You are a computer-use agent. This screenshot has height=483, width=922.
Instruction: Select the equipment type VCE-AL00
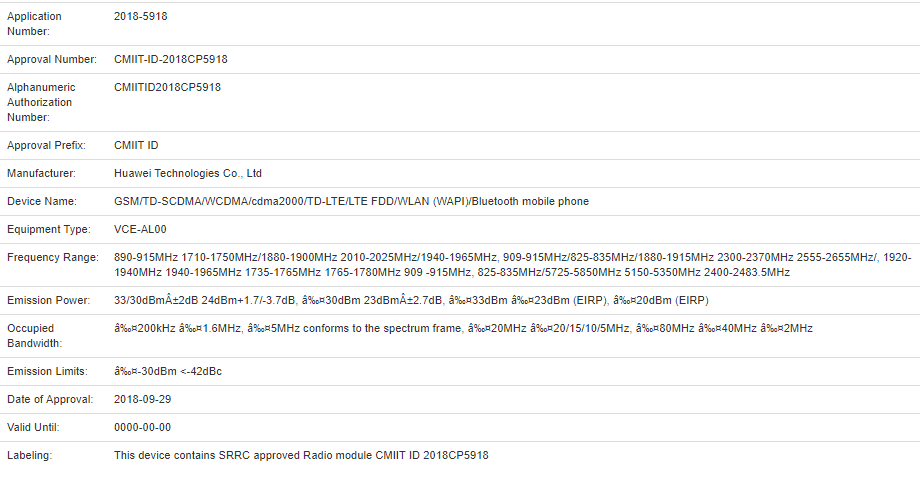(x=139, y=229)
